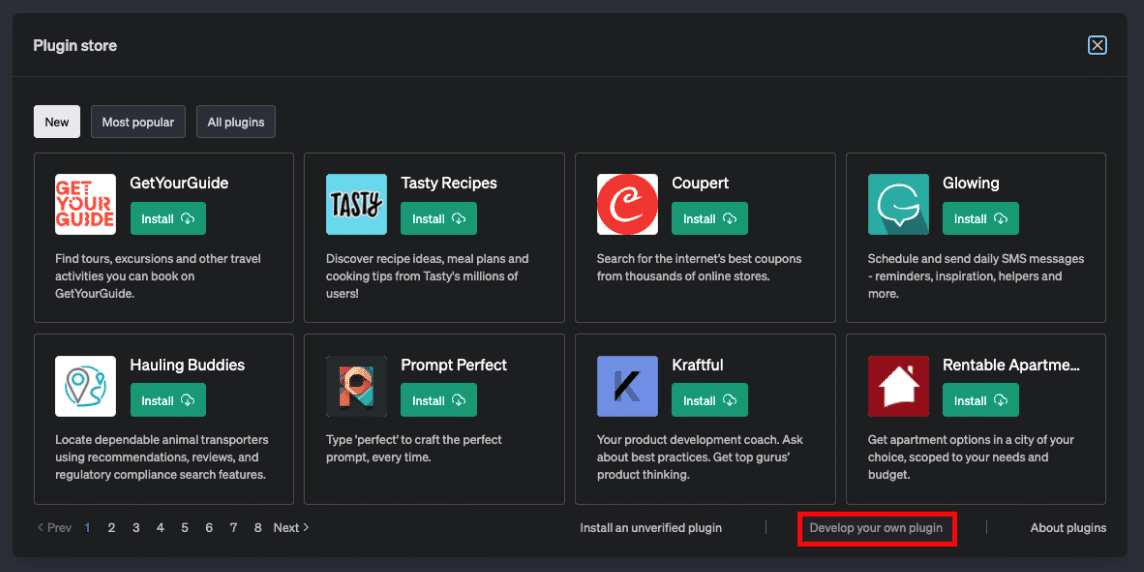Install the Kraftful plugin

[x=709, y=401]
